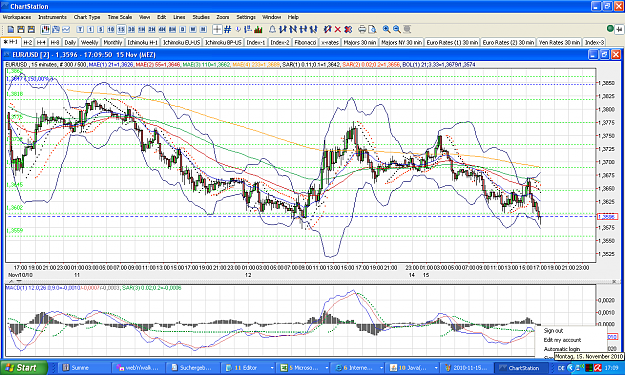Select the 1H time scale button

[142, 29]
